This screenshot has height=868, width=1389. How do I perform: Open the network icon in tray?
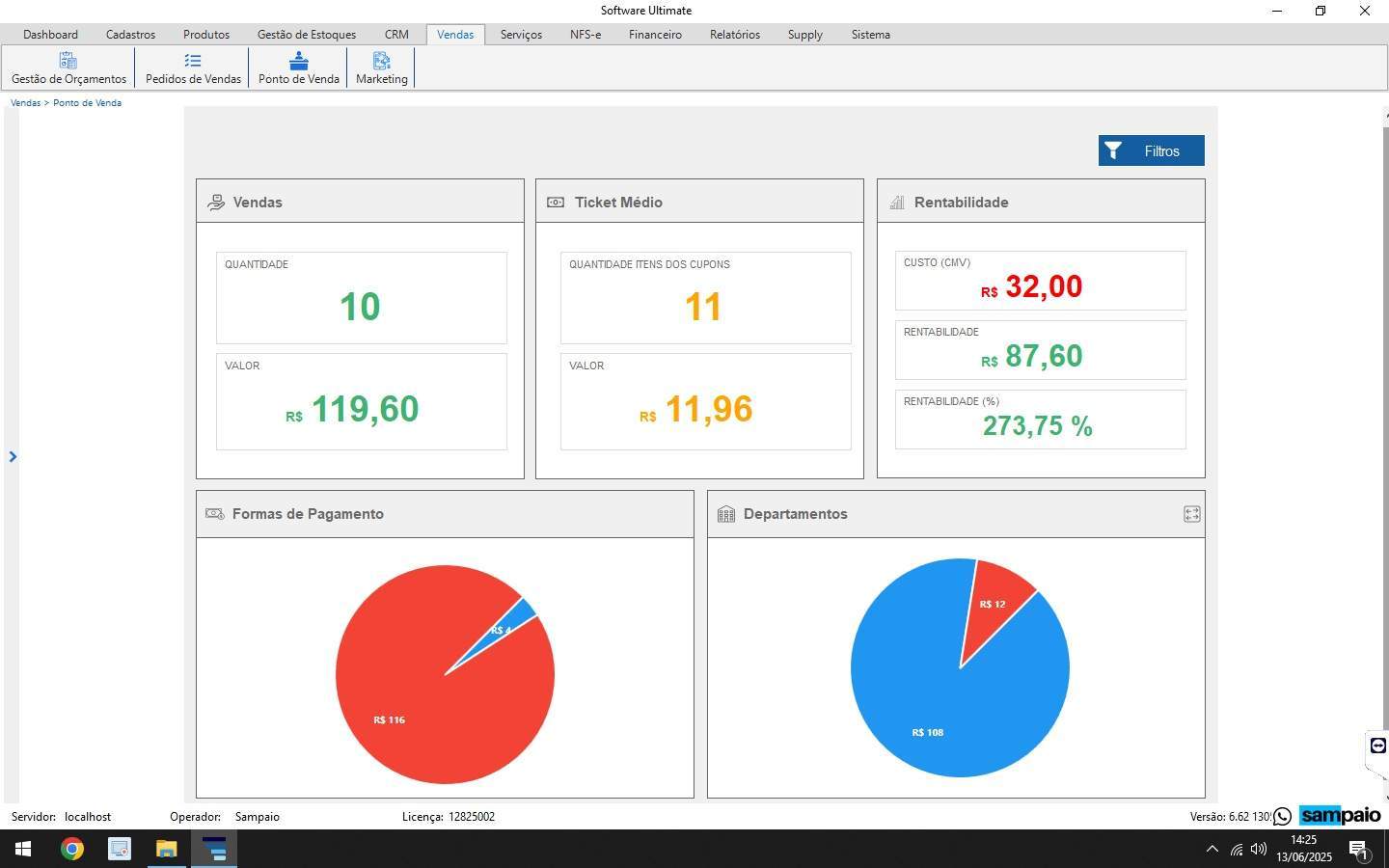1237,849
